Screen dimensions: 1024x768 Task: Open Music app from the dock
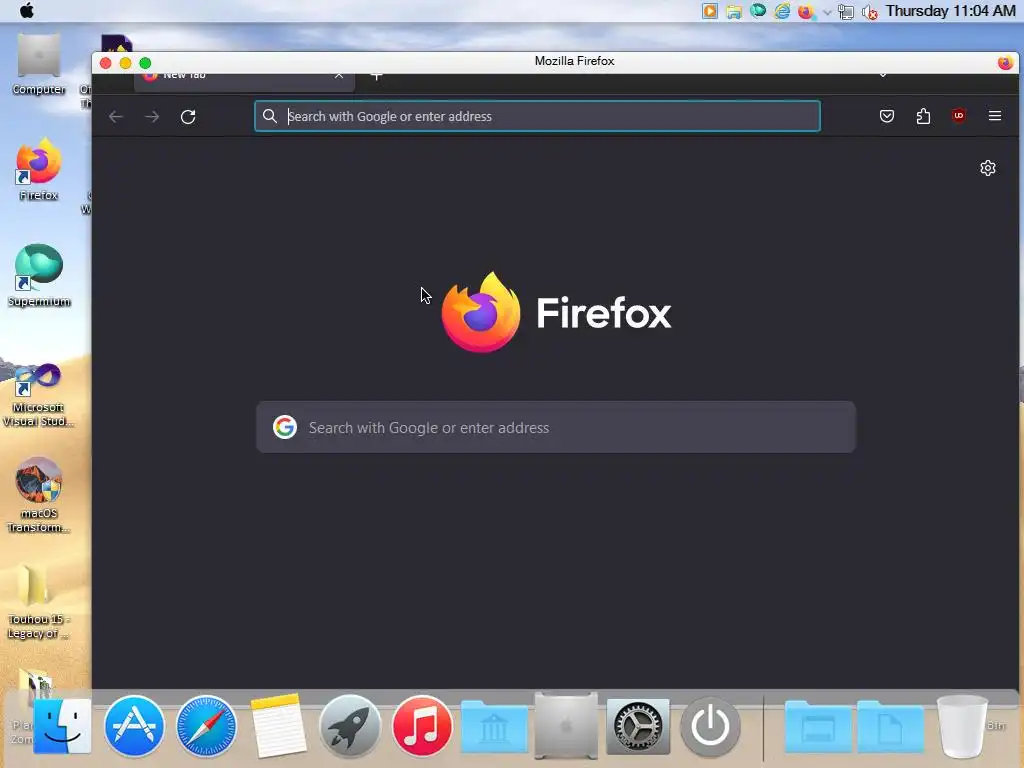(422, 726)
